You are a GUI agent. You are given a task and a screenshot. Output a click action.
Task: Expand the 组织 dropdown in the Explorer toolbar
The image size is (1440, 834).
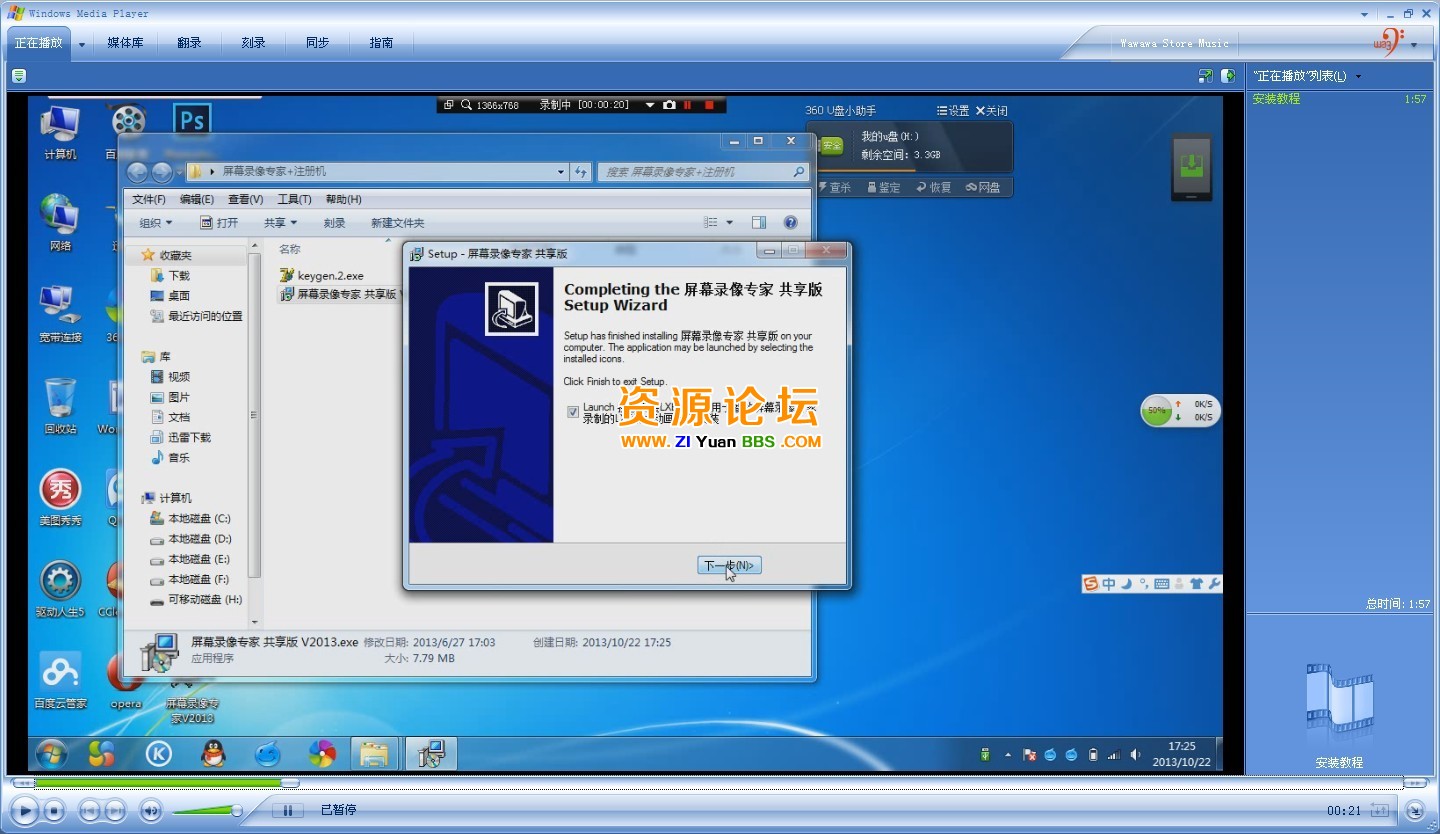coord(155,223)
